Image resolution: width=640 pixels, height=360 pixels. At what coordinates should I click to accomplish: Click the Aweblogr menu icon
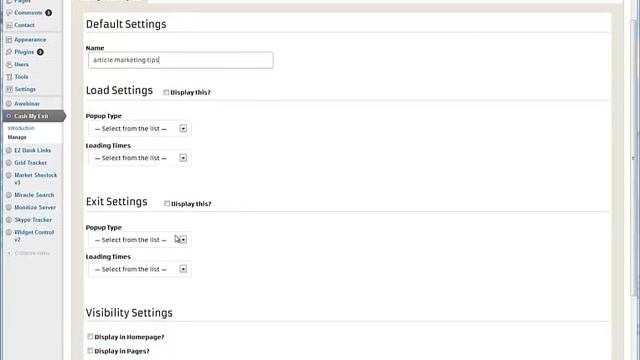9,104
